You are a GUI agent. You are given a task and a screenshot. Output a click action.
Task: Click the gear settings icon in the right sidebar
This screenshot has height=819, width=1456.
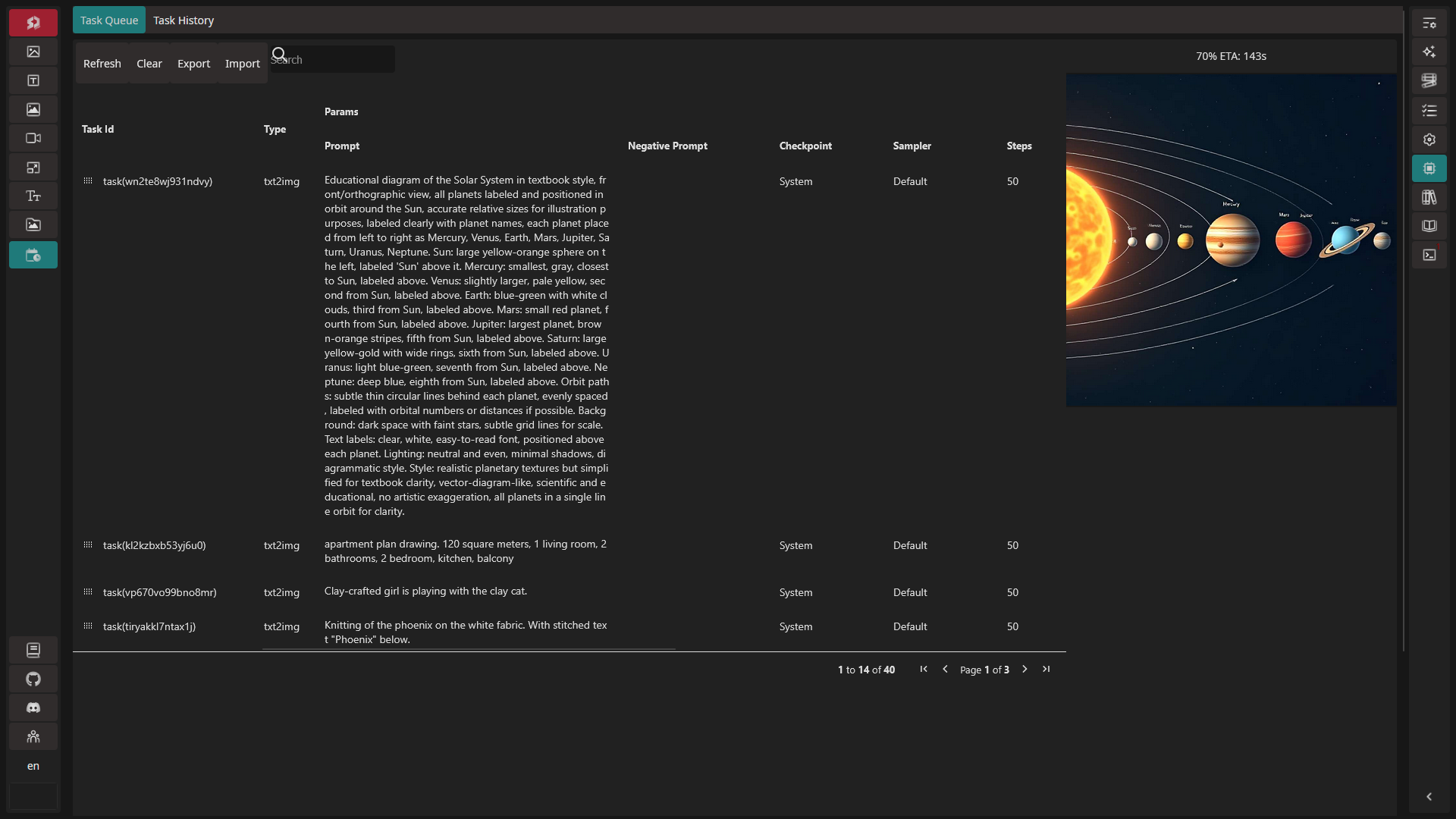coord(1429,140)
